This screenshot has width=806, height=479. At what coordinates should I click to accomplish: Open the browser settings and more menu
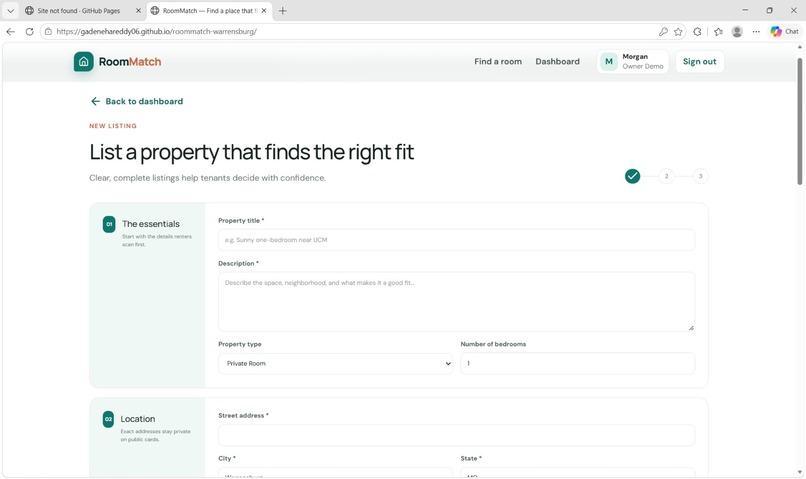(x=756, y=31)
